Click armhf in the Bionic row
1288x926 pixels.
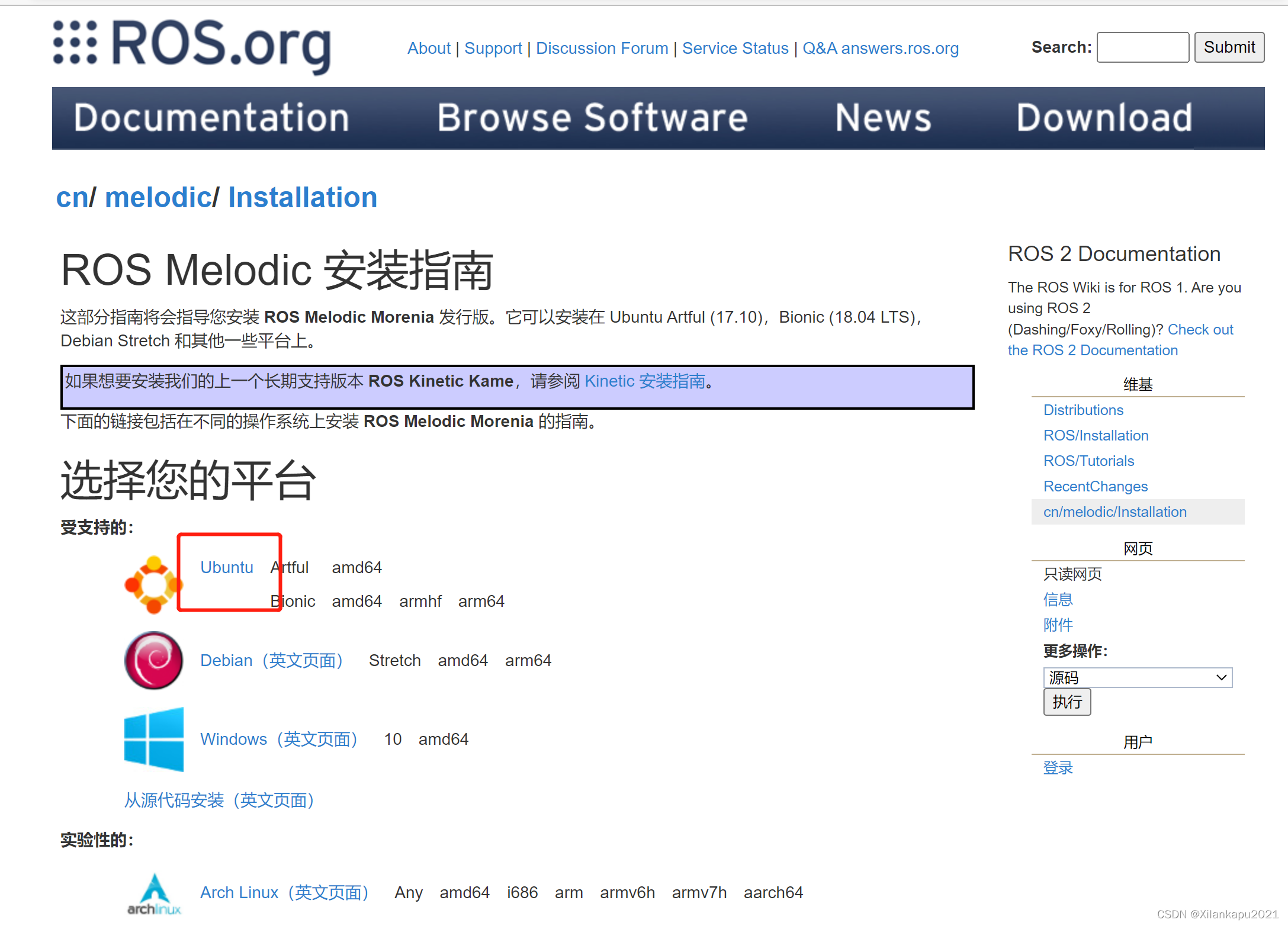(x=420, y=601)
